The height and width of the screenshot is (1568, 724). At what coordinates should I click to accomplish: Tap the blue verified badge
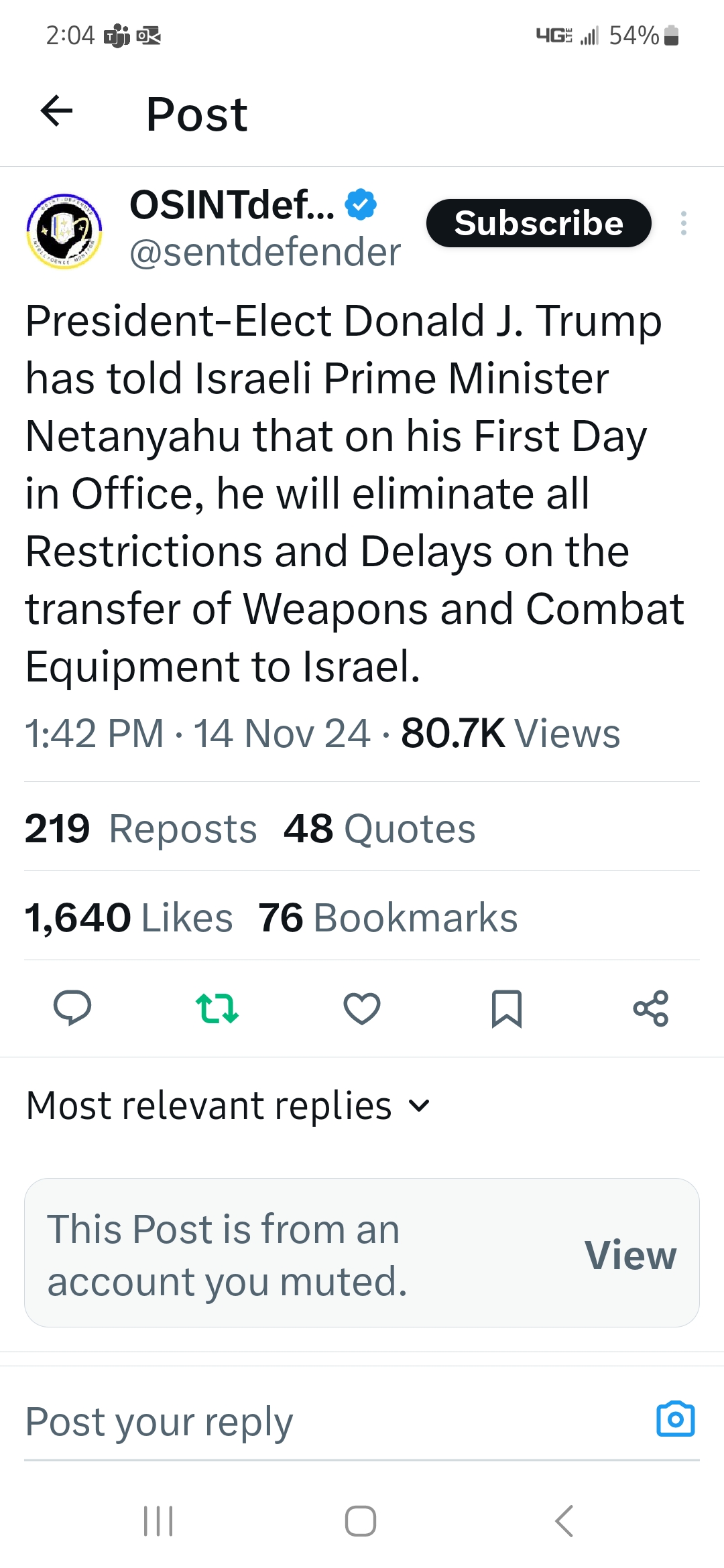361,204
